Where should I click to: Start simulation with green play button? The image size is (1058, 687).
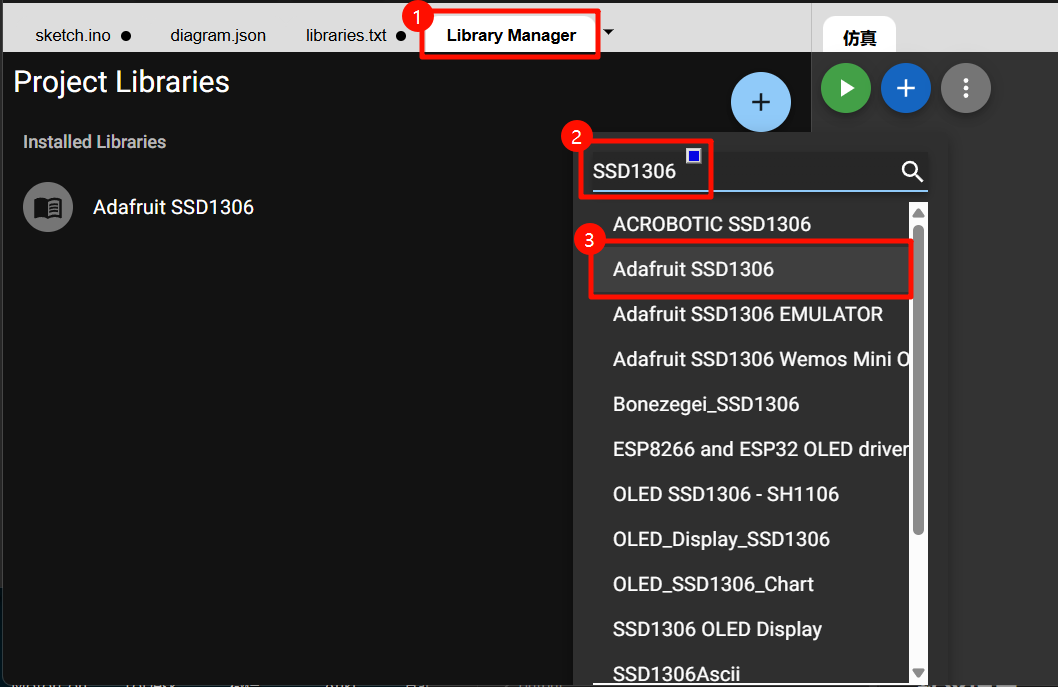click(845, 88)
